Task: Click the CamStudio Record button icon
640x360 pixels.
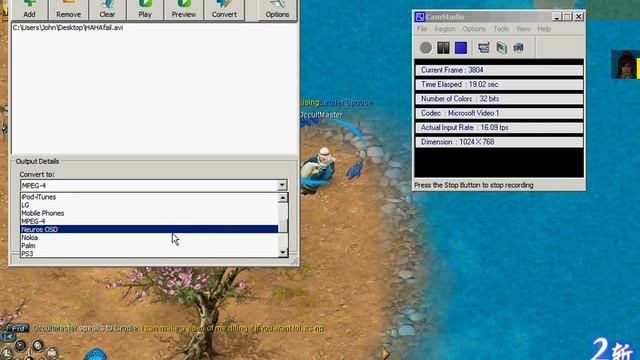Action: coord(426,48)
